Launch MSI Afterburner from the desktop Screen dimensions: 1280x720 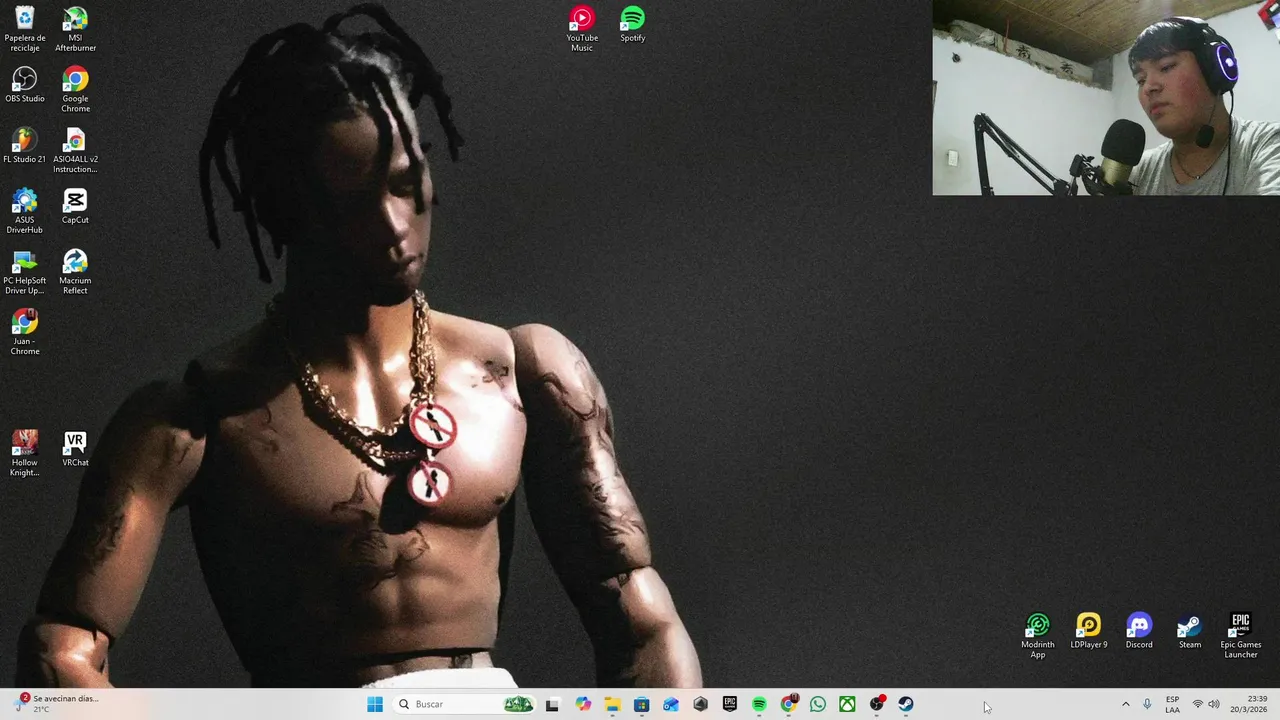tap(75, 30)
